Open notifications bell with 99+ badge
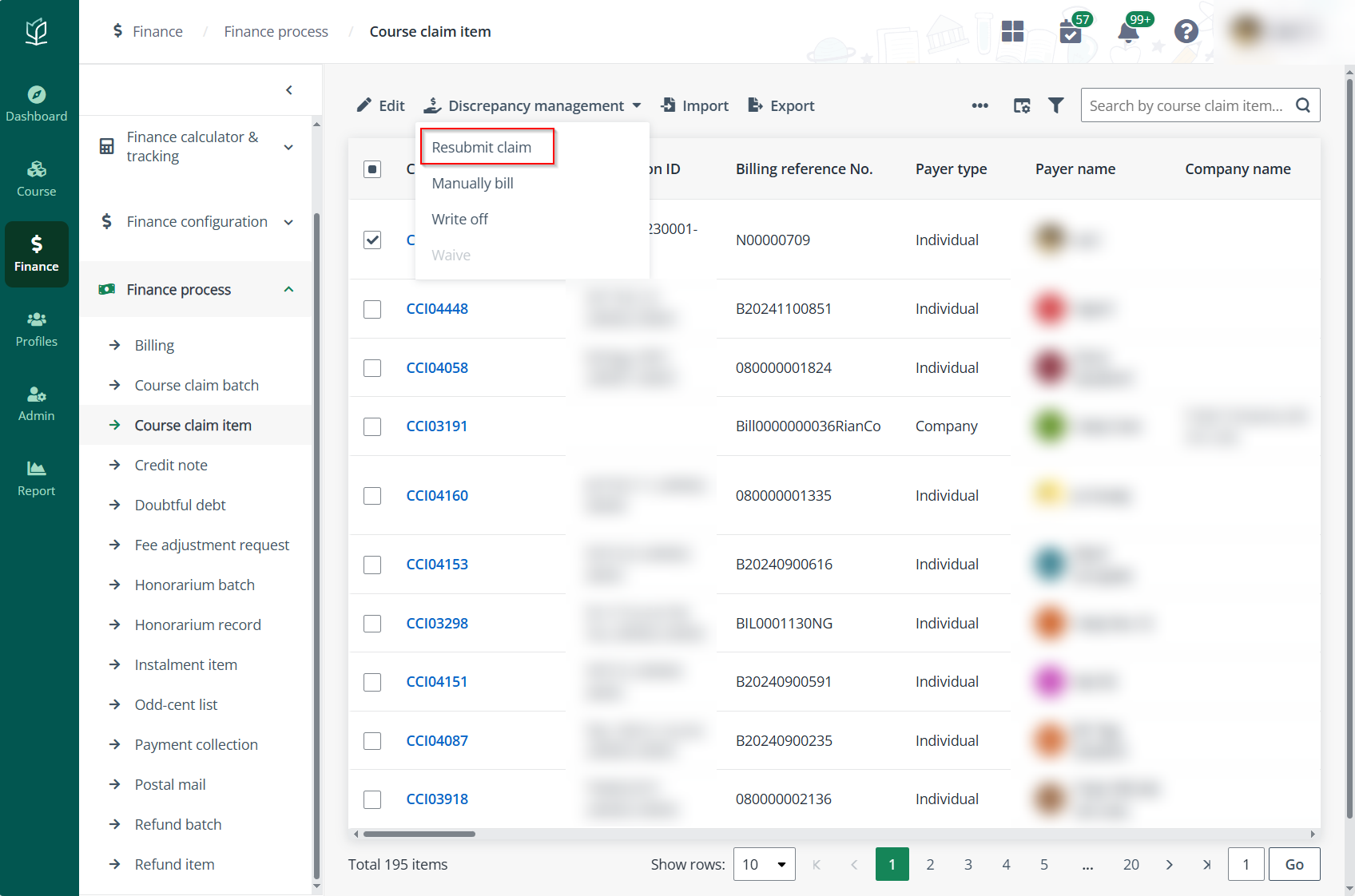This screenshot has height=896, width=1355. (x=1128, y=33)
